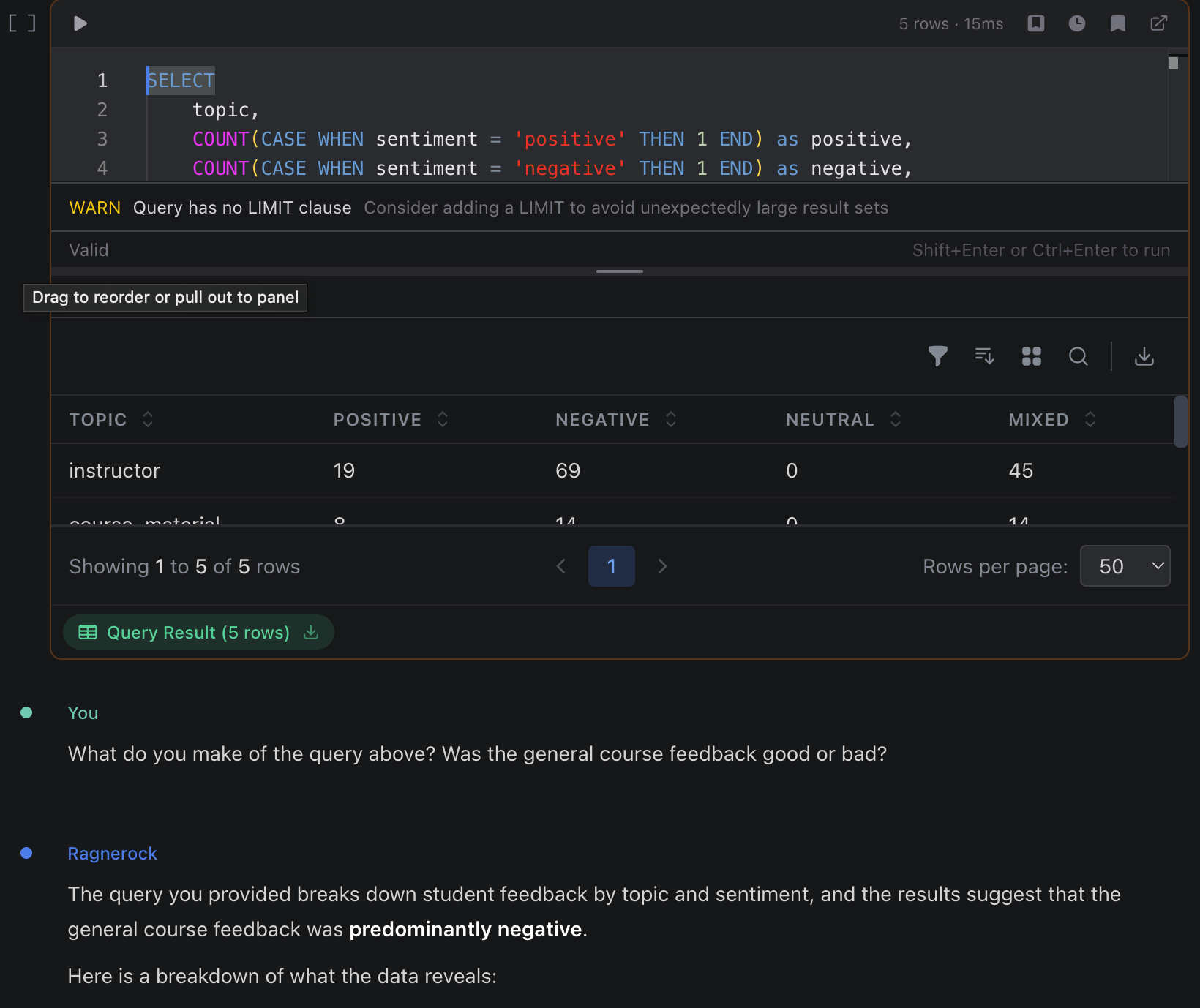The height and width of the screenshot is (1008, 1200).
Task: Click the 'positive' string literal in SQL
Action: pos(570,139)
